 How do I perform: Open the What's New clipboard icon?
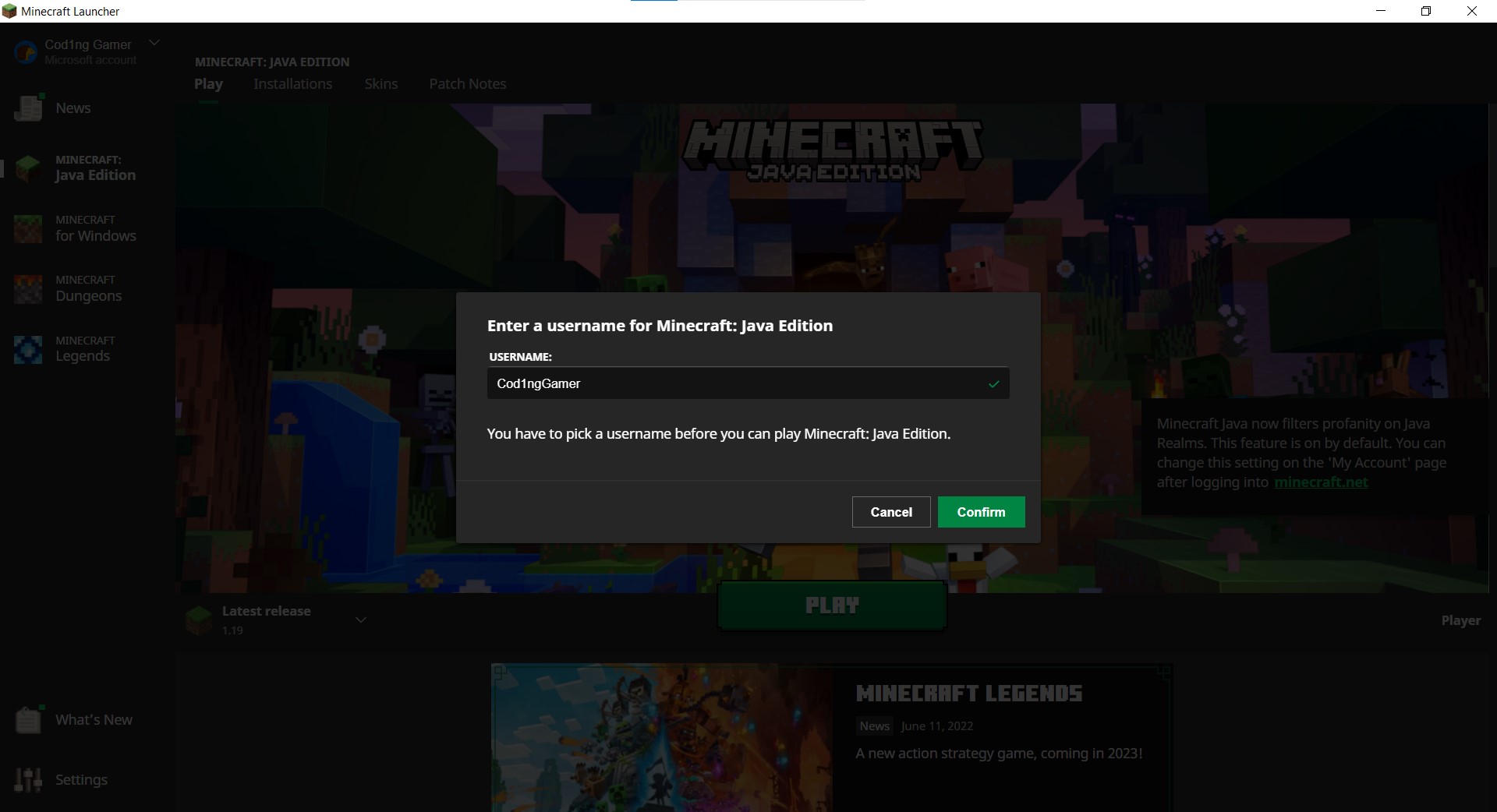click(x=28, y=720)
